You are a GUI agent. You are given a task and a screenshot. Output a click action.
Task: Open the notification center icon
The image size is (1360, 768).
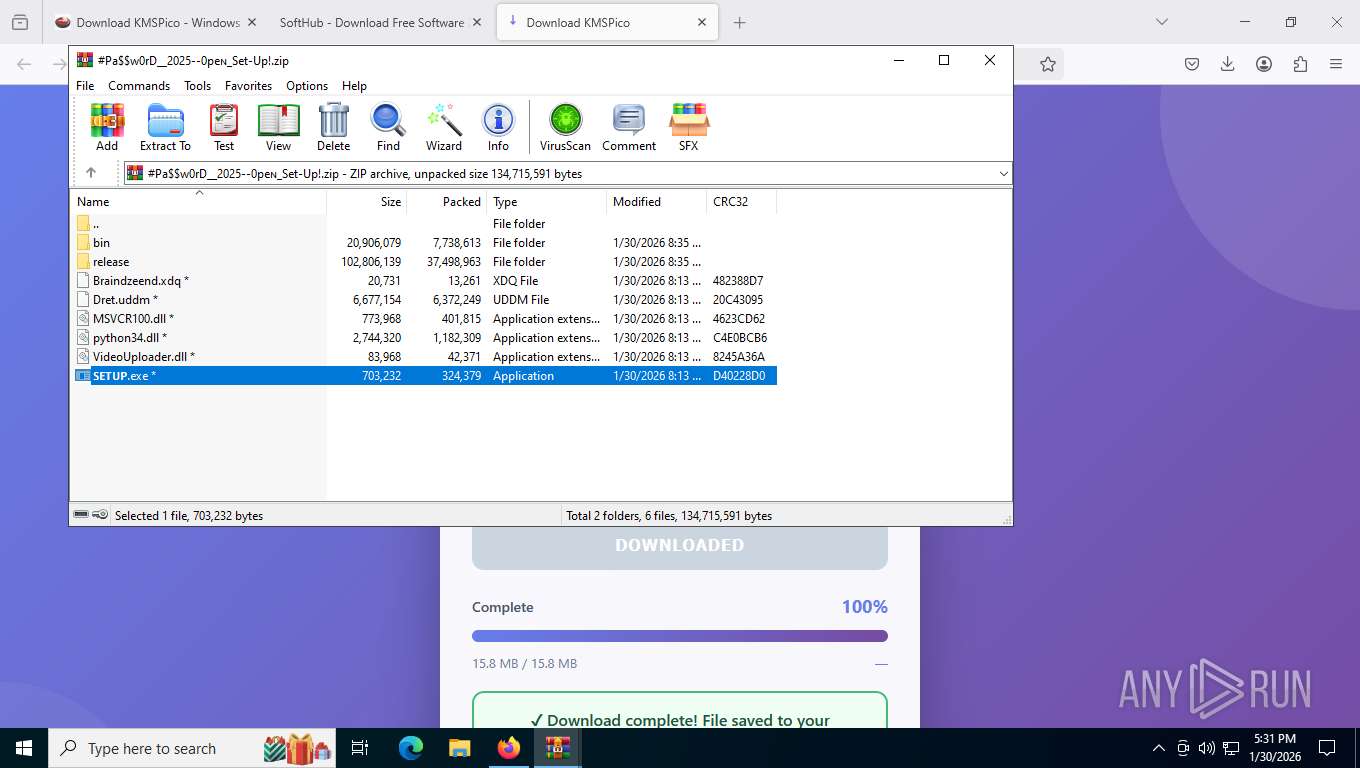(x=1327, y=748)
